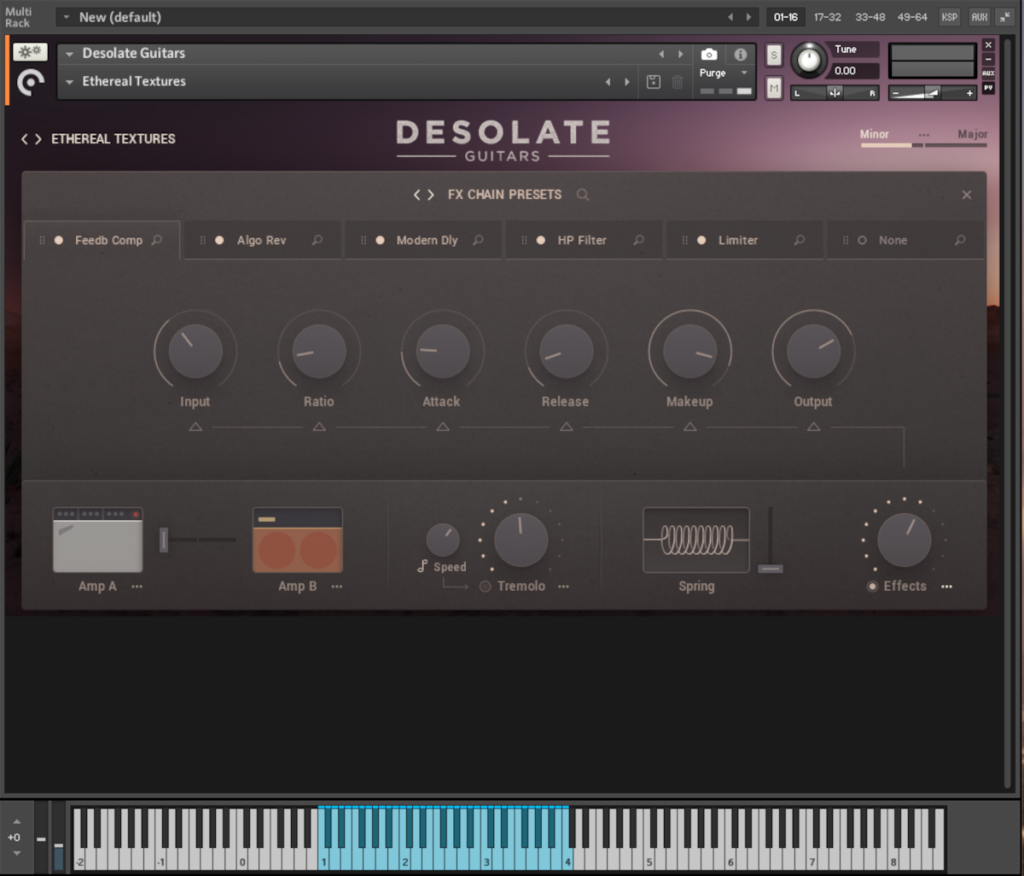Image resolution: width=1024 pixels, height=876 pixels.
Task: Open the KSP script panel
Action: pos(949,17)
